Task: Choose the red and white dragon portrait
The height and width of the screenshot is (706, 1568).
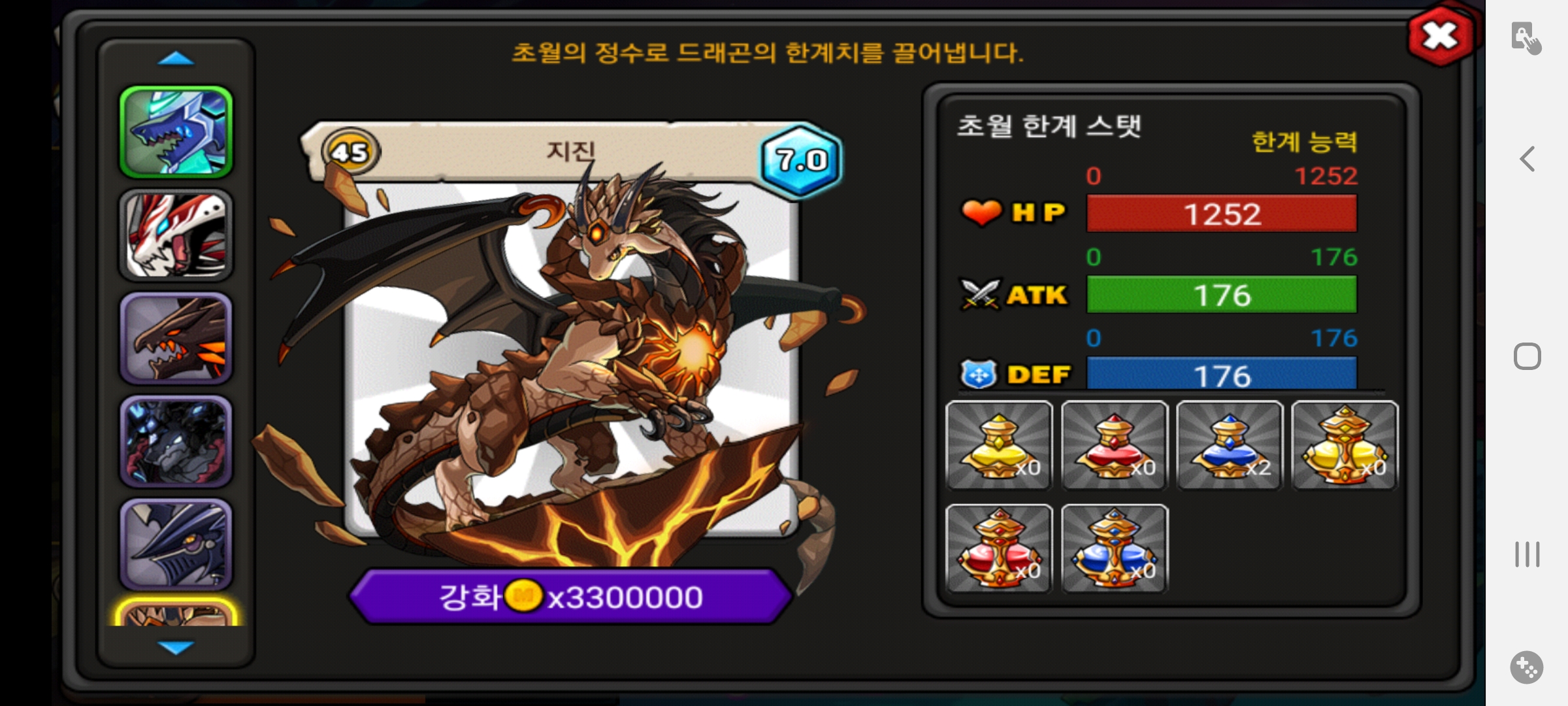Action: [x=176, y=235]
